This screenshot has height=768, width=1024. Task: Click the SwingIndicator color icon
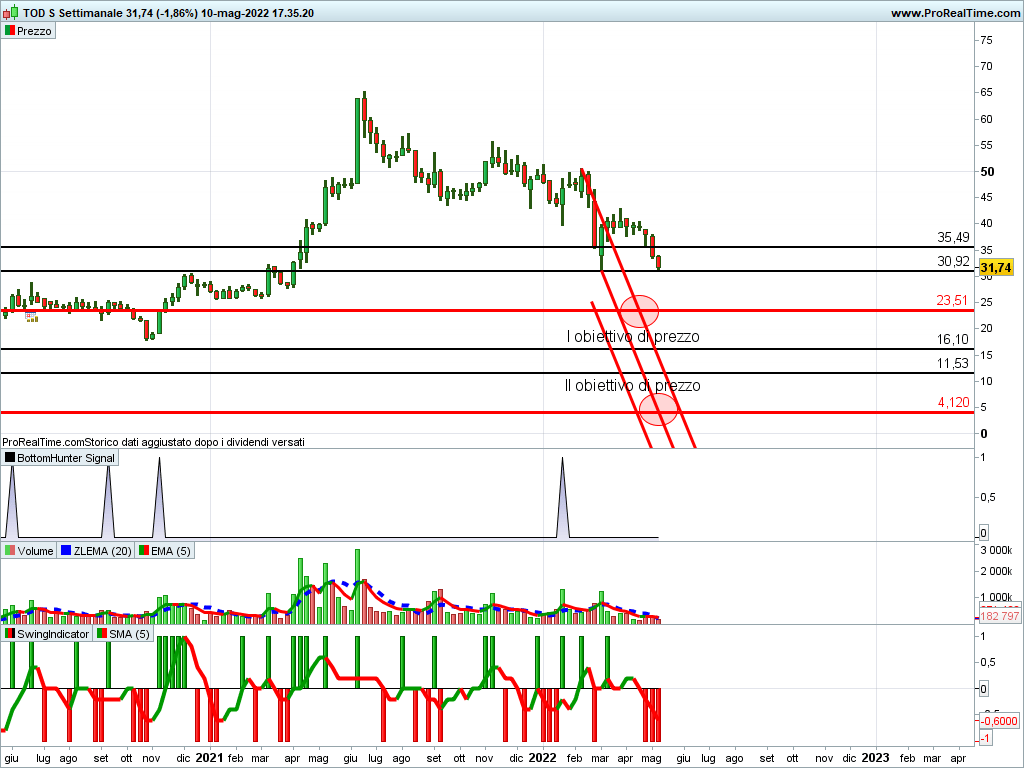point(9,634)
